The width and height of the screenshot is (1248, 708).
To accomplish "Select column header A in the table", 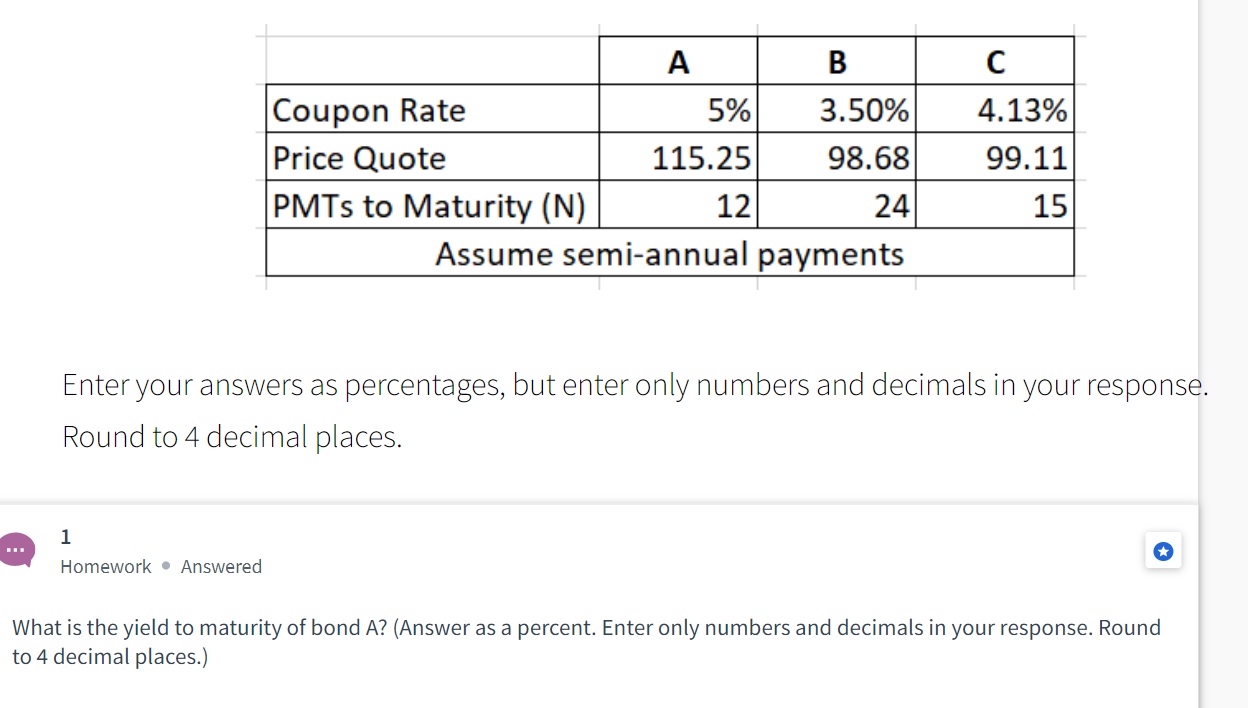I will click(678, 61).
